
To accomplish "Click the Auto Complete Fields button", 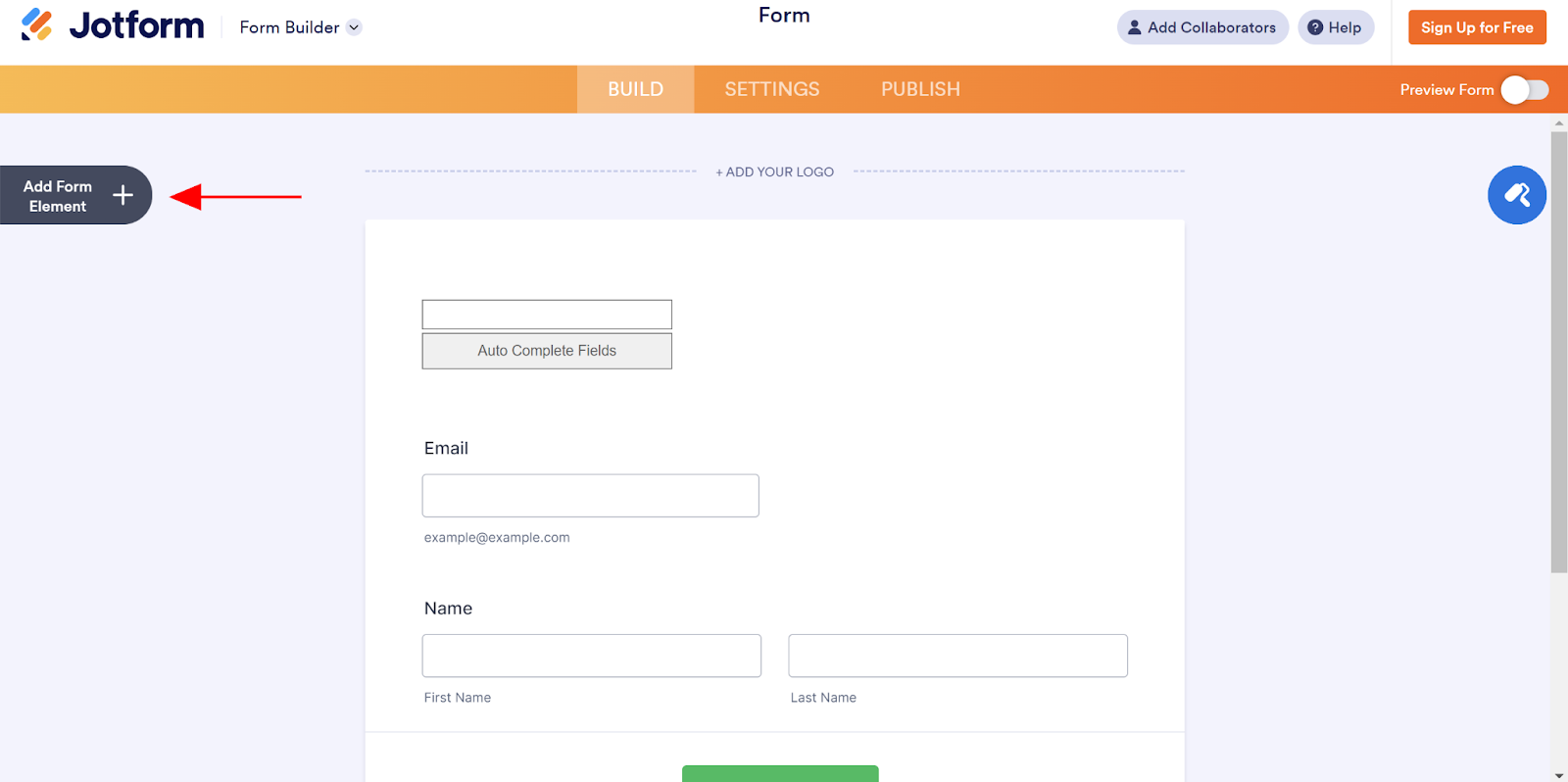I will pyautogui.click(x=547, y=351).
